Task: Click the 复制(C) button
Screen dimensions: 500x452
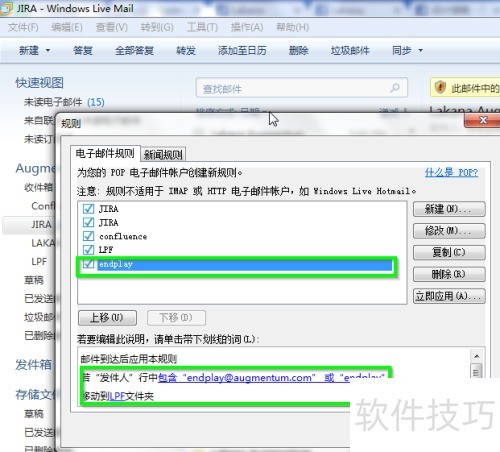Action: coord(449,252)
